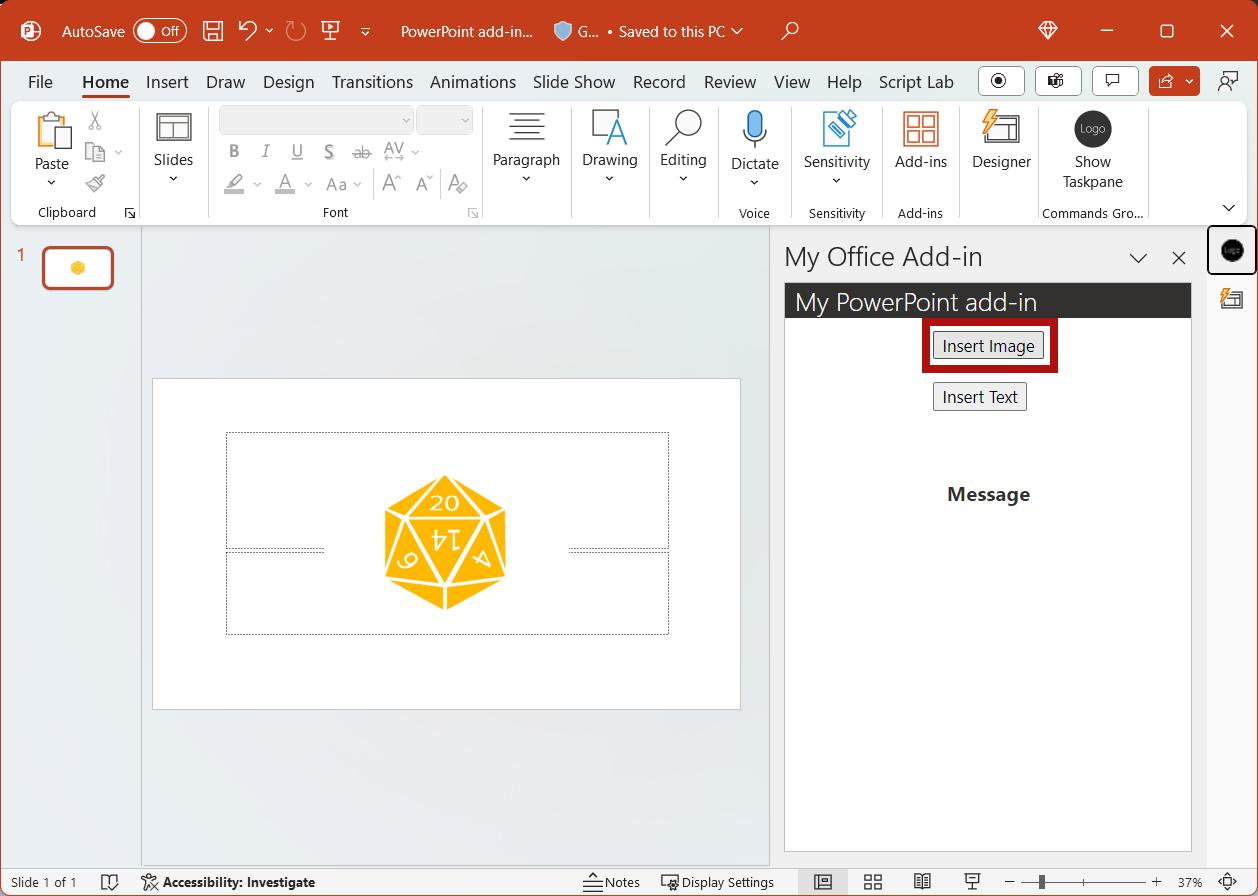Switch to the Script Lab tab

916,82
